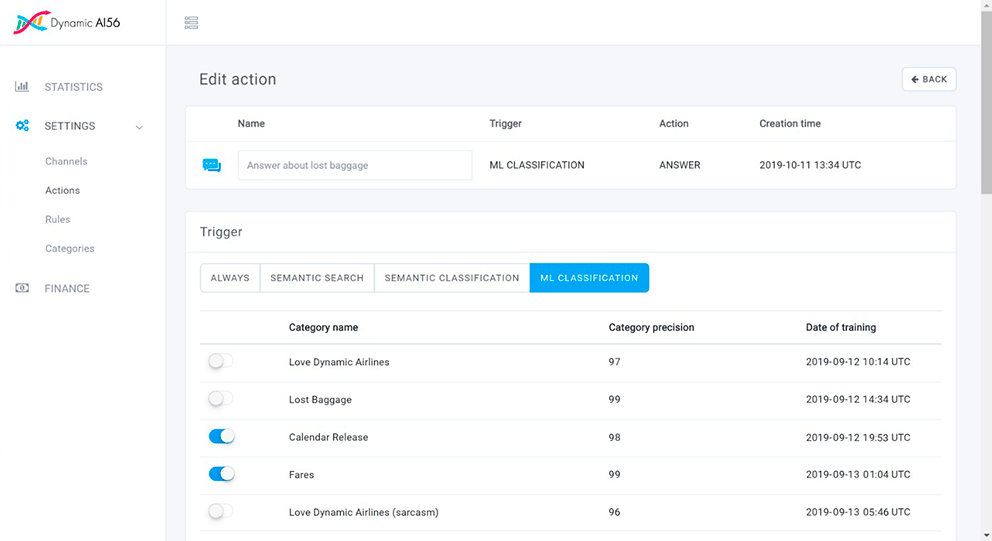Enable Love Dynamic Airlines (sarcasm) toggle
Screen dimensions: 992x541
[221, 511]
